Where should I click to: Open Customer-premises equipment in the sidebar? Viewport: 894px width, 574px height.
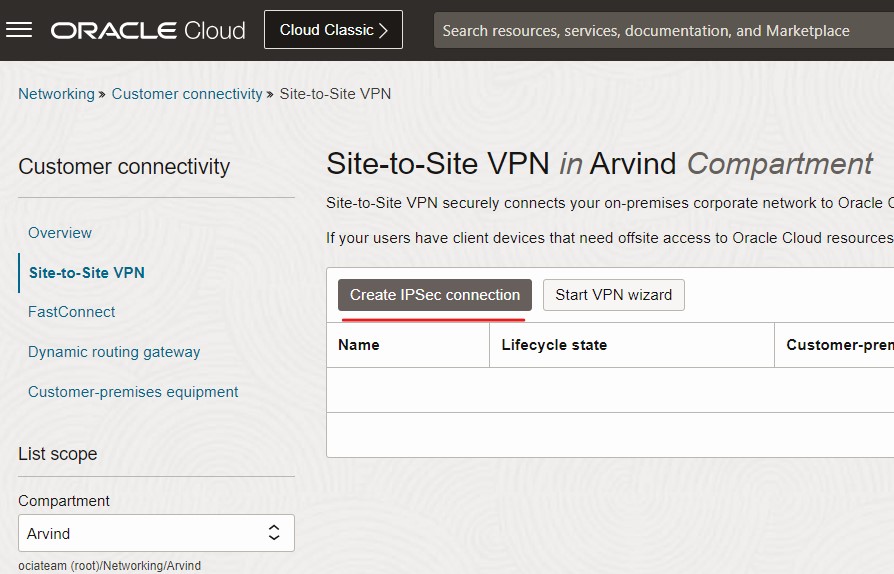[x=133, y=392]
